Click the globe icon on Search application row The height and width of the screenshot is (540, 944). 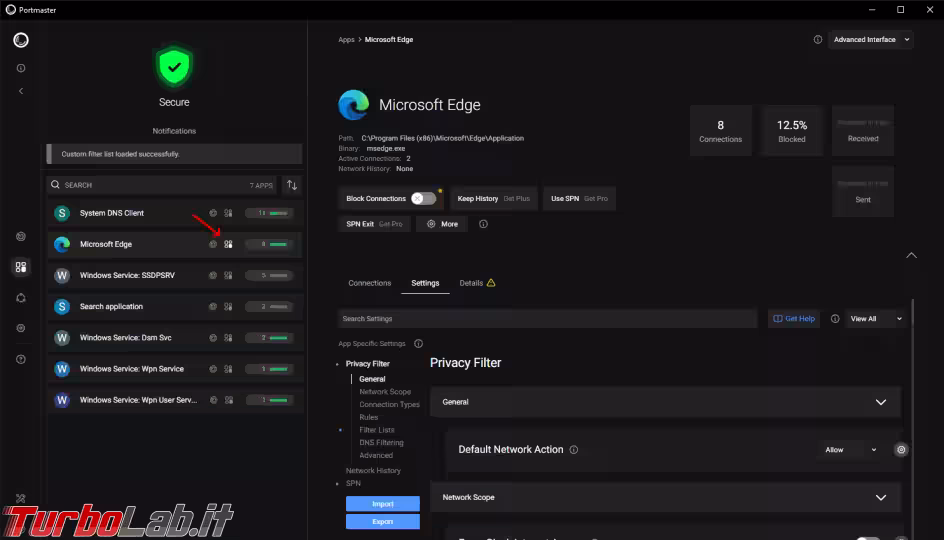(x=213, y=307)
